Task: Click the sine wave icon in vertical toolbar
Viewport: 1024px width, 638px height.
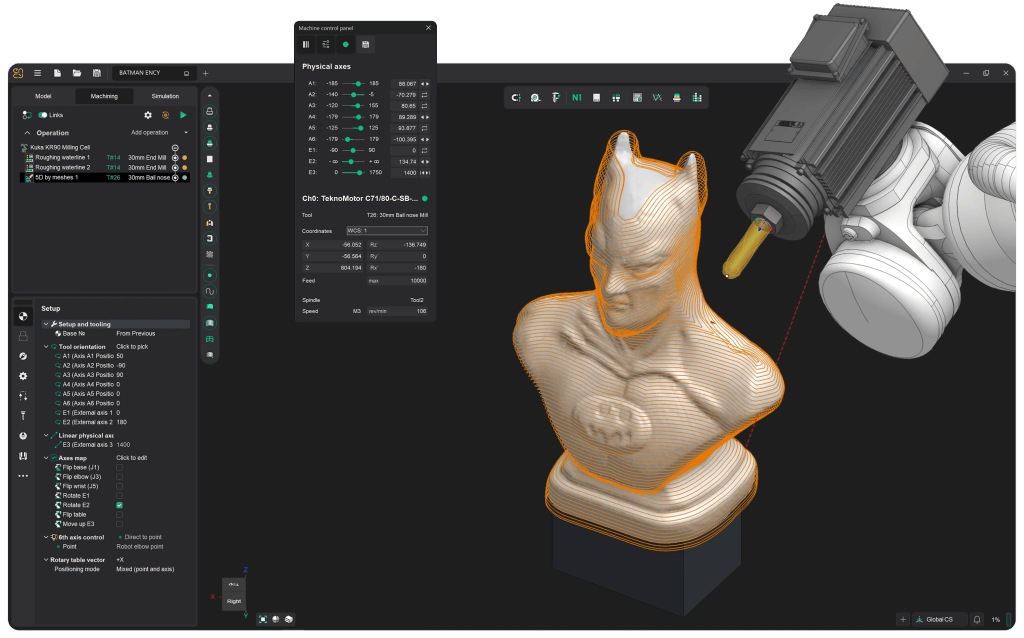Action: tap(210, 291)
